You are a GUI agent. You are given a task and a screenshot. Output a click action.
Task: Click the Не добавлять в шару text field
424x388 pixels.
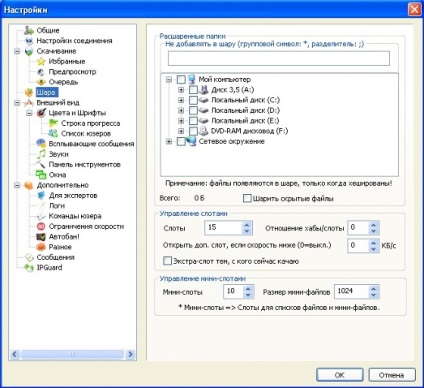[x=279, y=58]
